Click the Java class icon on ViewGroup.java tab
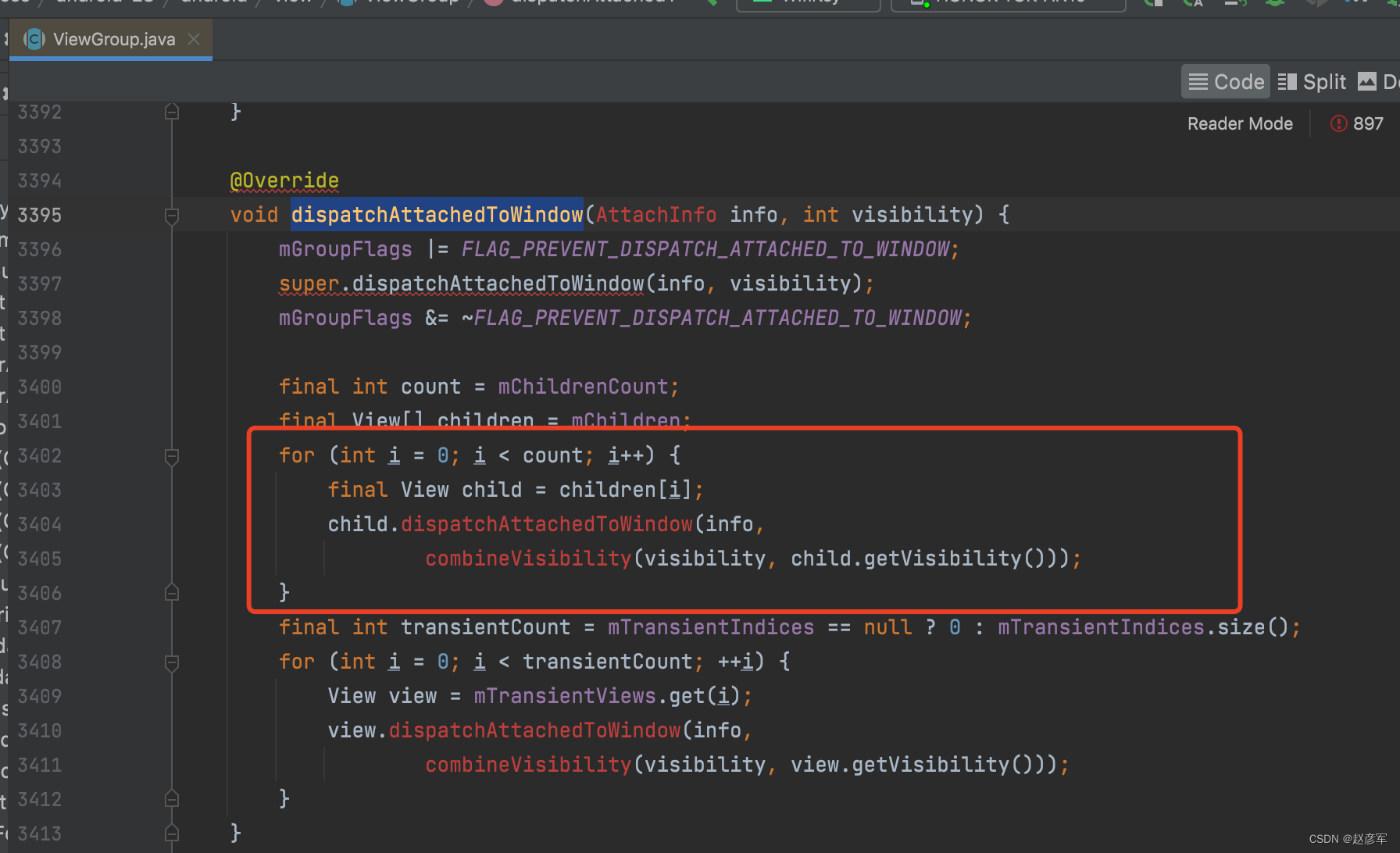The height and width of the screenshot is (853, 1400). (34, 39)
